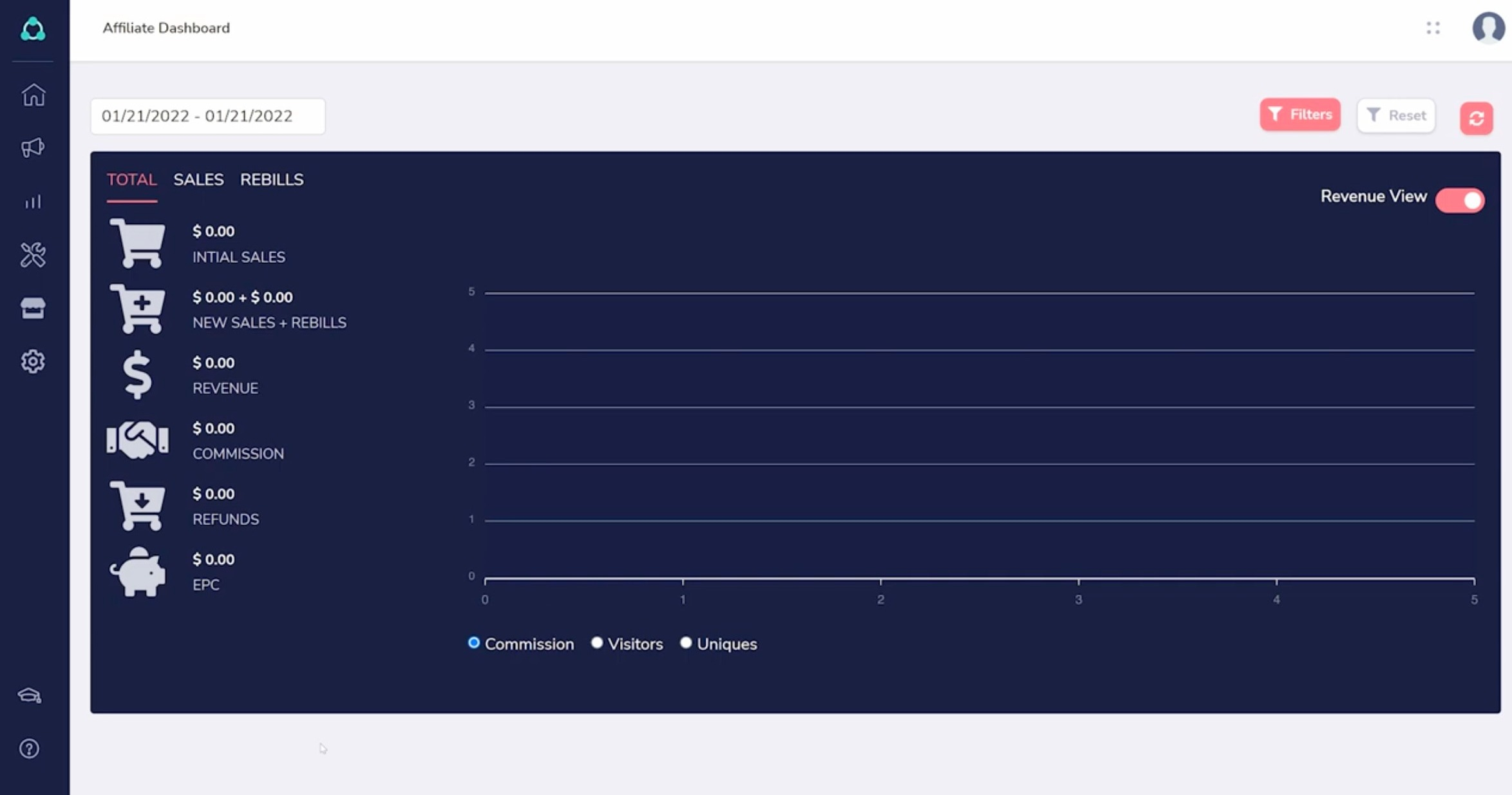Click the Refunds cart download icon
This screenshot has width=1512, height=795.
(x=137, y=506)
